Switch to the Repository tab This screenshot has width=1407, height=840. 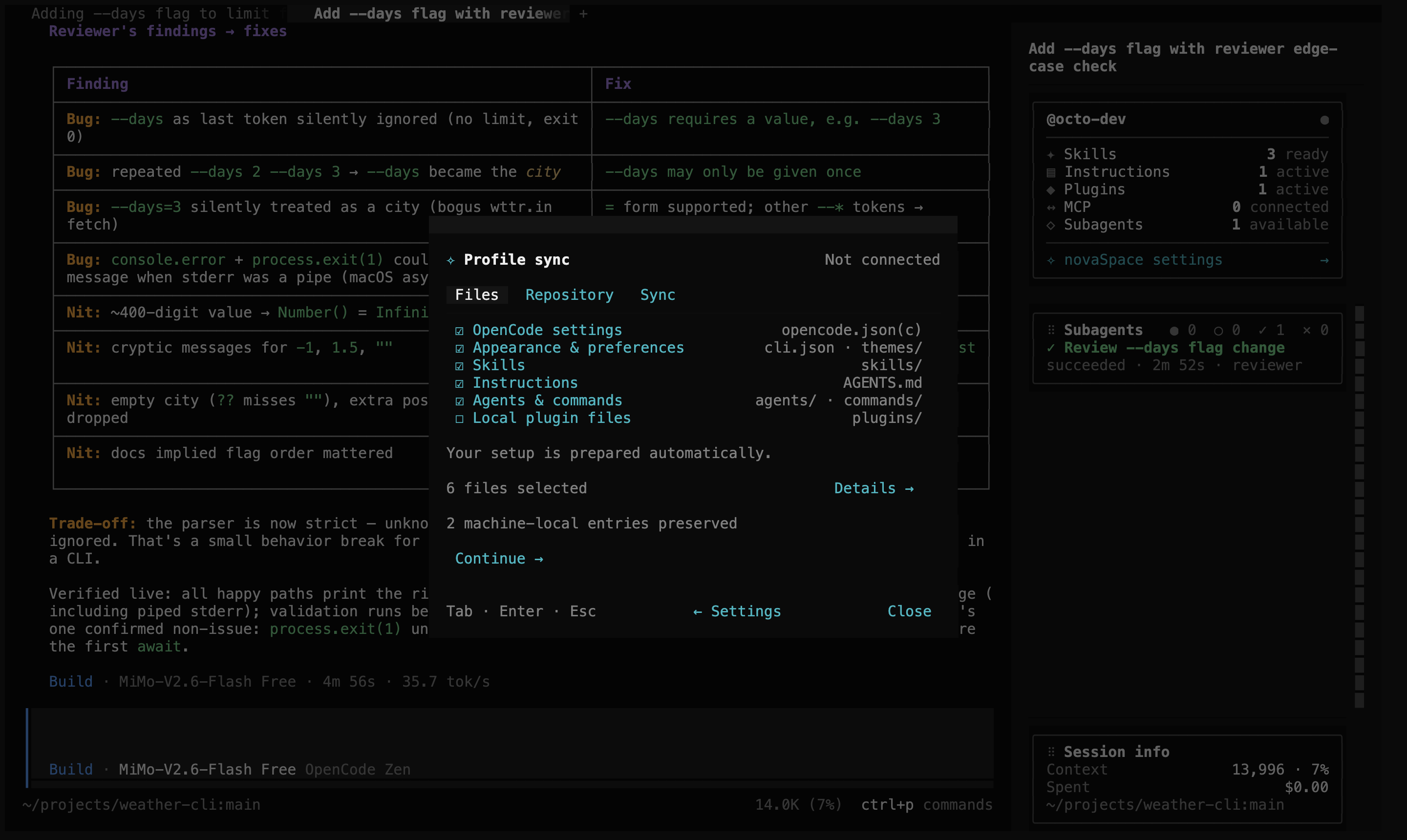click(x=569, y=295)
